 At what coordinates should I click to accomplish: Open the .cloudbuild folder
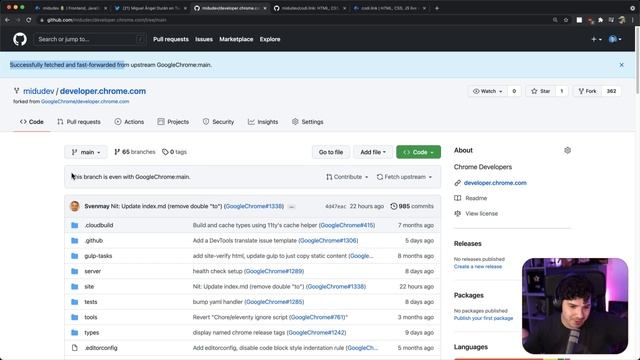click(99, 225)
